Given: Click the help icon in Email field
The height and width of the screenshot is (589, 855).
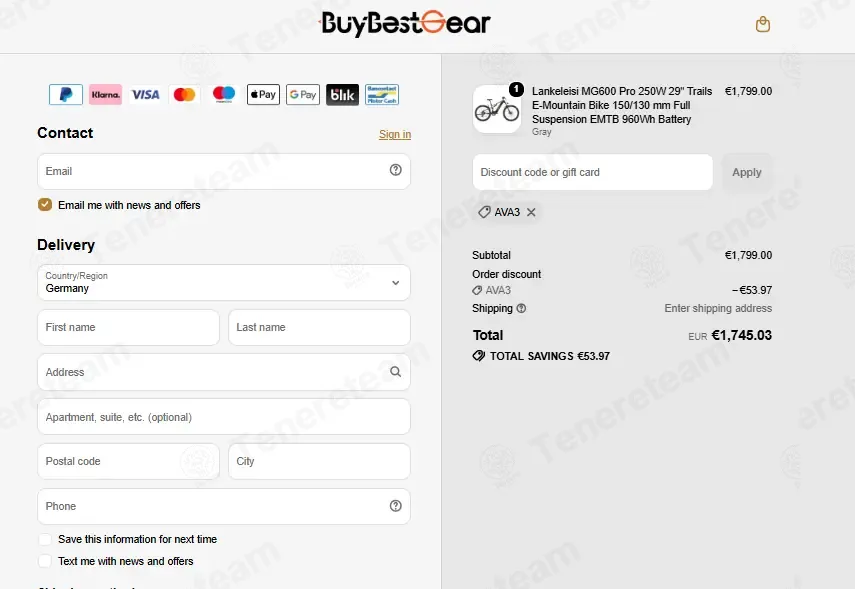Looking at the screenshot, I should pos(395,170).
